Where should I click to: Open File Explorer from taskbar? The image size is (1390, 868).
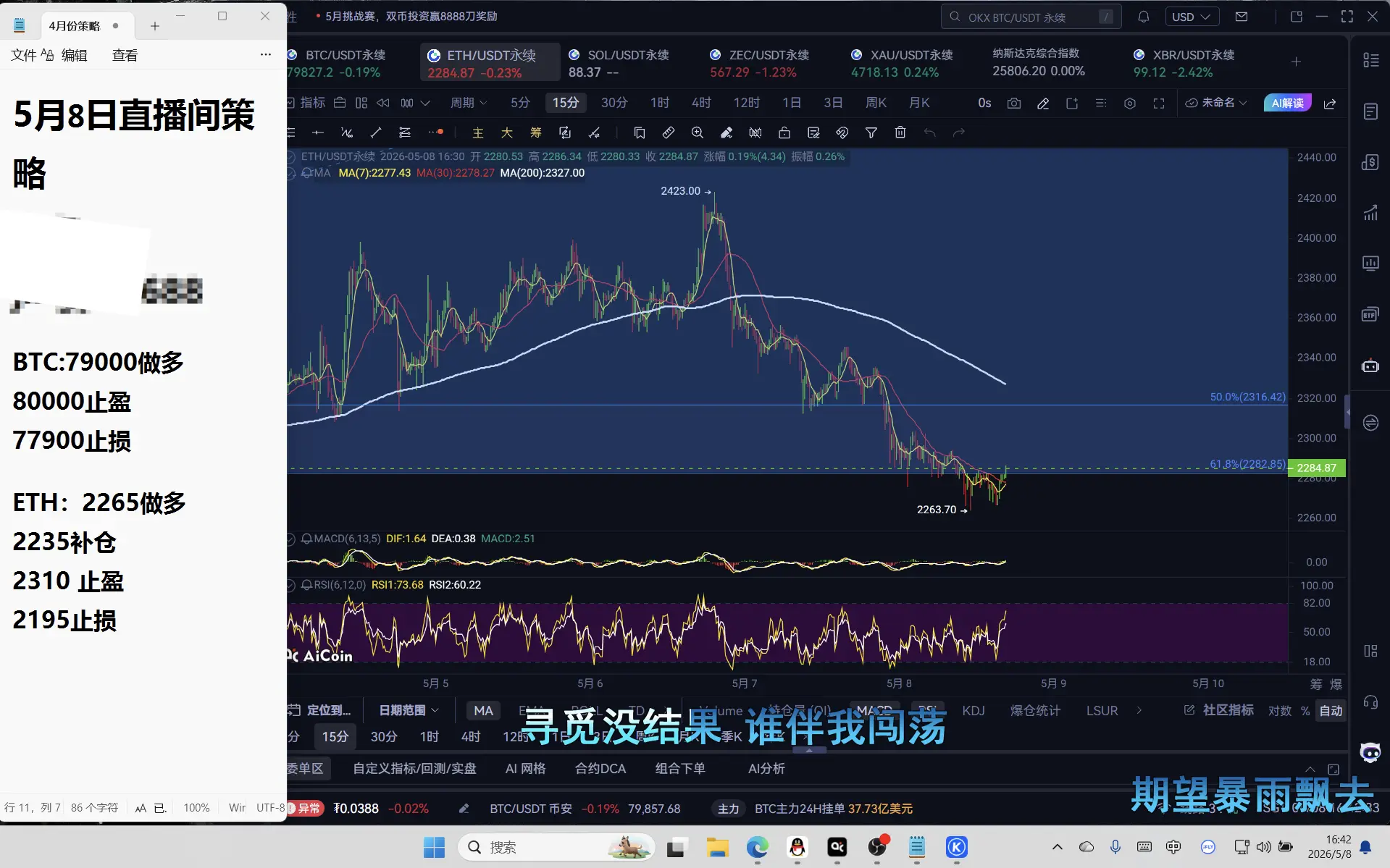click(718, 847)
